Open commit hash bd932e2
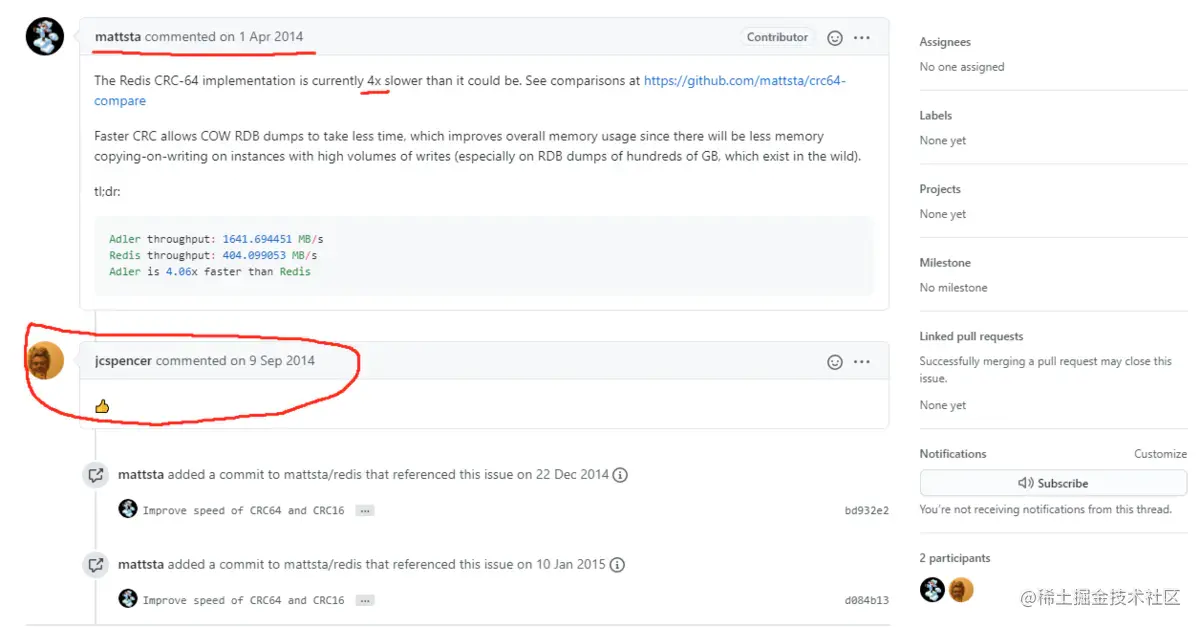 pyautogui.click(x=866, y=511)
